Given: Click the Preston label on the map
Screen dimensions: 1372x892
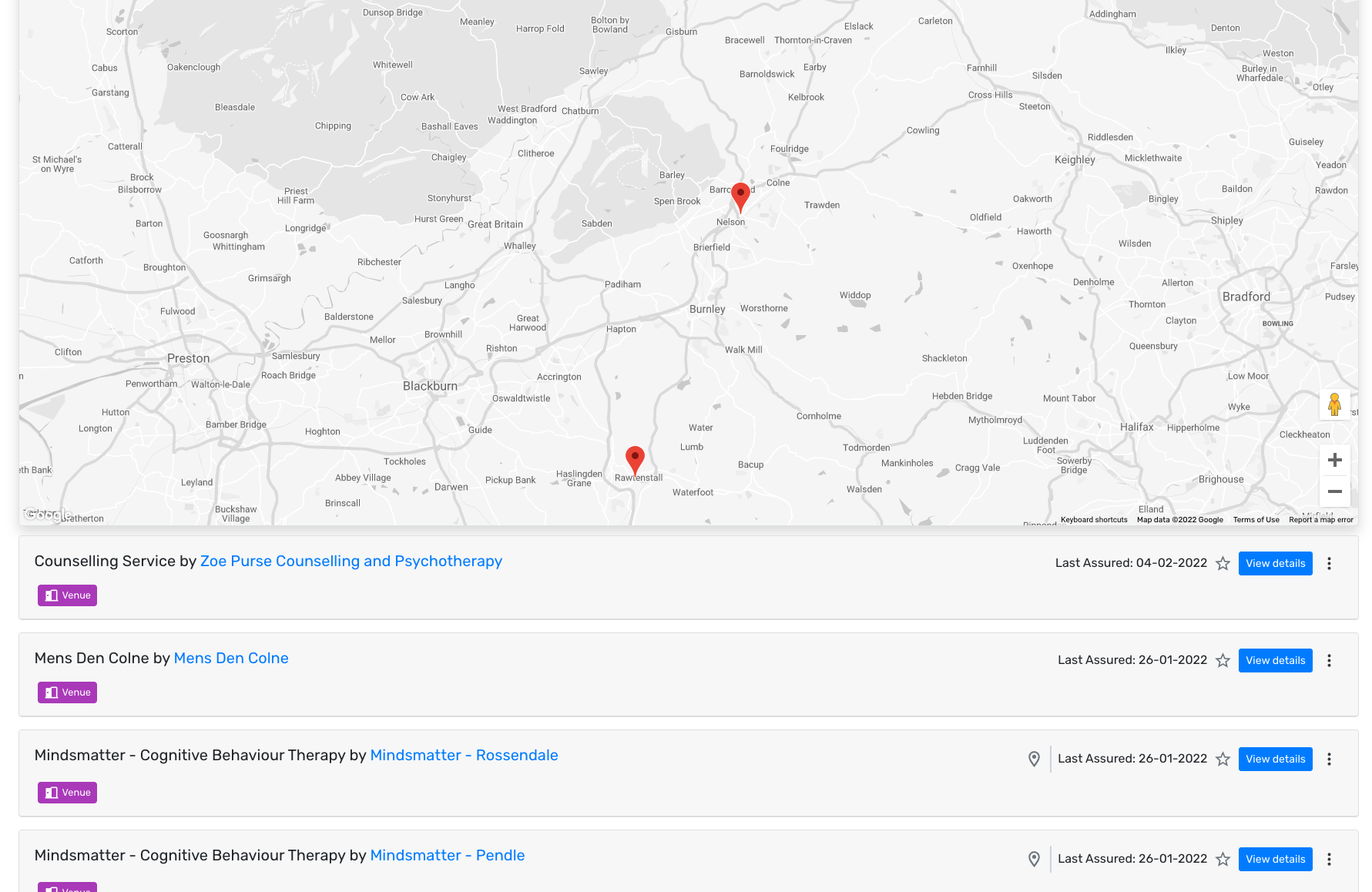Looking at the screenshot, I should pyautogui.click(x=188, y=358).
